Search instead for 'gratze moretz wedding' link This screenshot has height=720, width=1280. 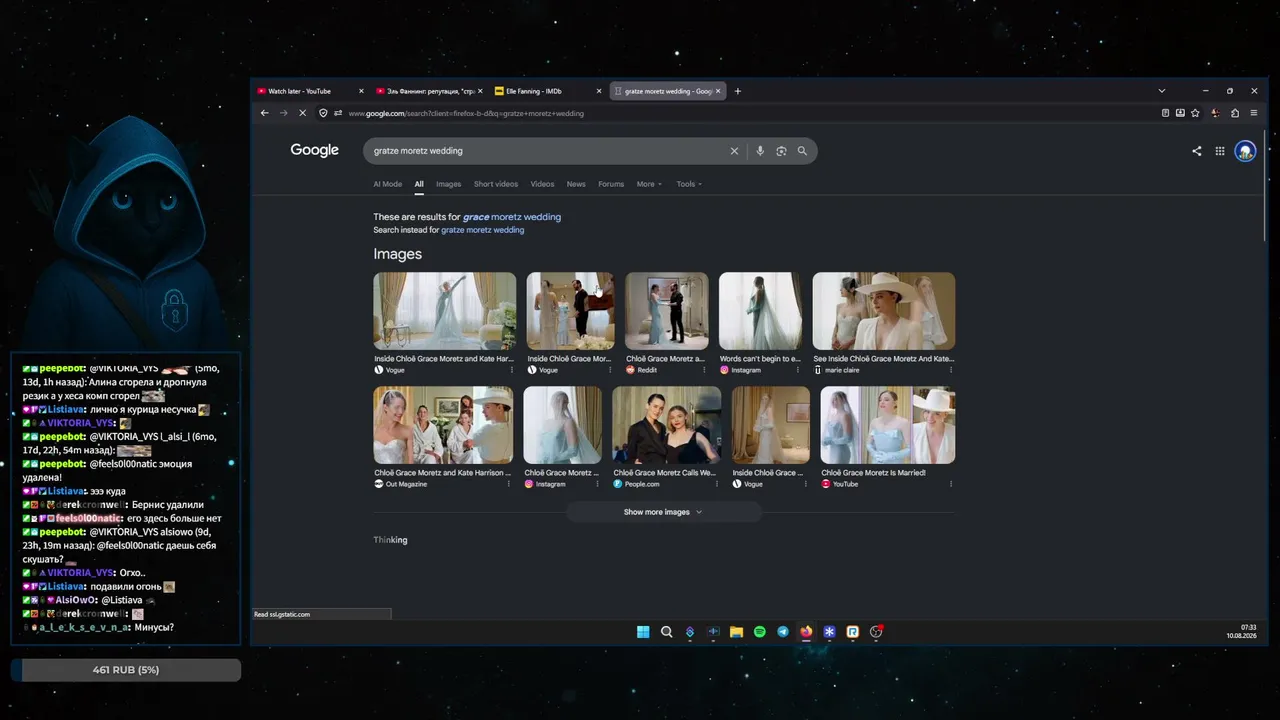click(x=482, y=230)
